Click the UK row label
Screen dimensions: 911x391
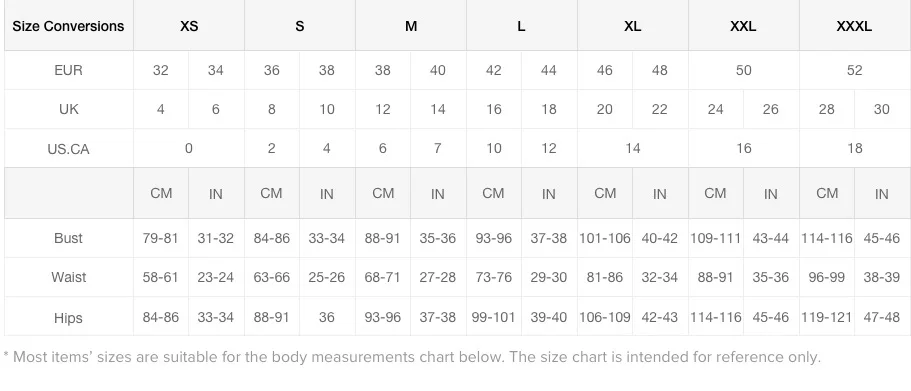point(69,109)
